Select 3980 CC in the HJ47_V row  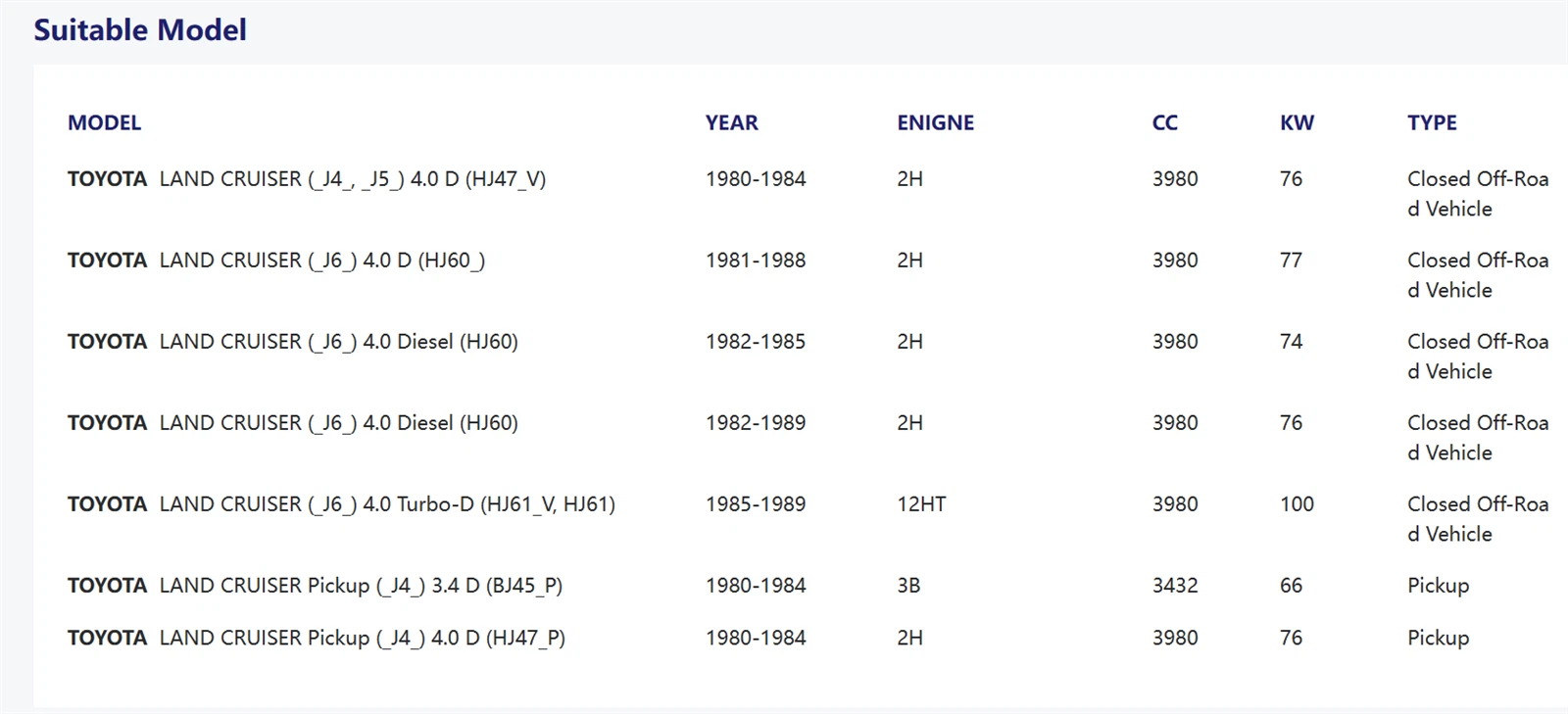pyautogui.click(x=1175, y=179)
